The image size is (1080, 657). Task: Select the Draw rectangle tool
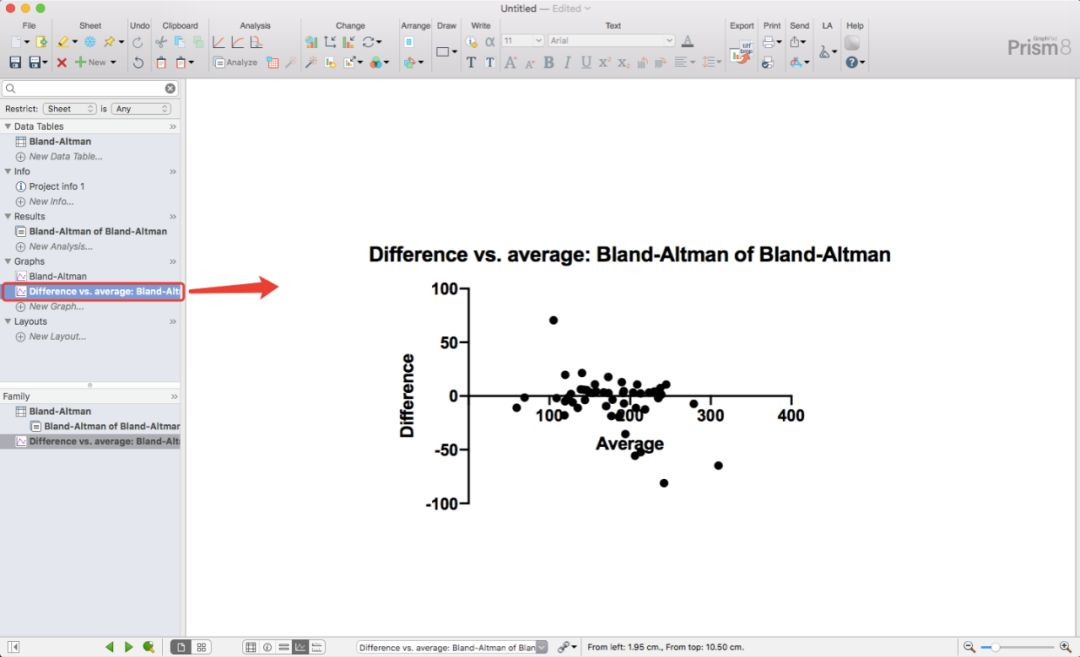(x=441, y=50)
